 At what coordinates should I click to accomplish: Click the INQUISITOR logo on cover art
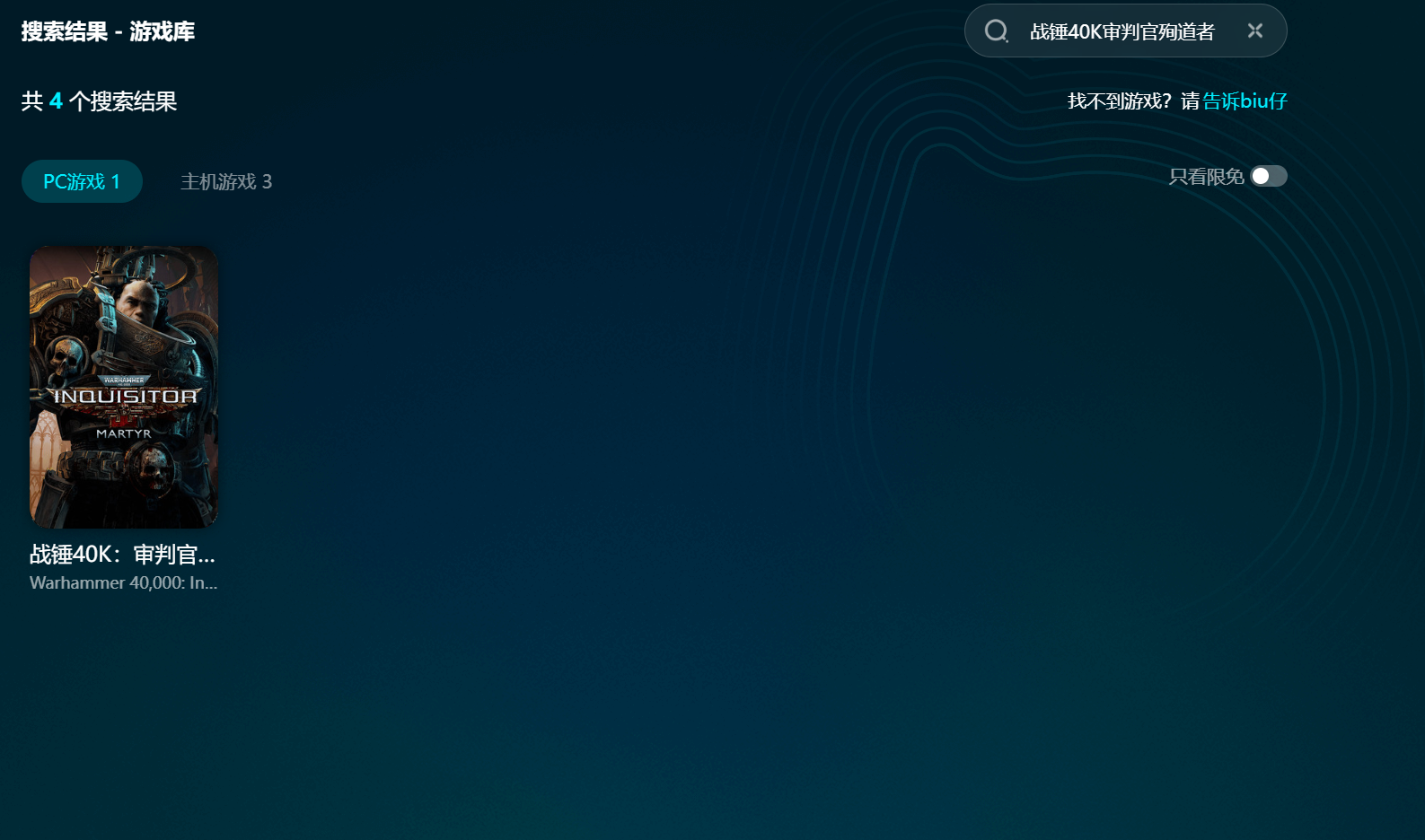coord(125,396)
